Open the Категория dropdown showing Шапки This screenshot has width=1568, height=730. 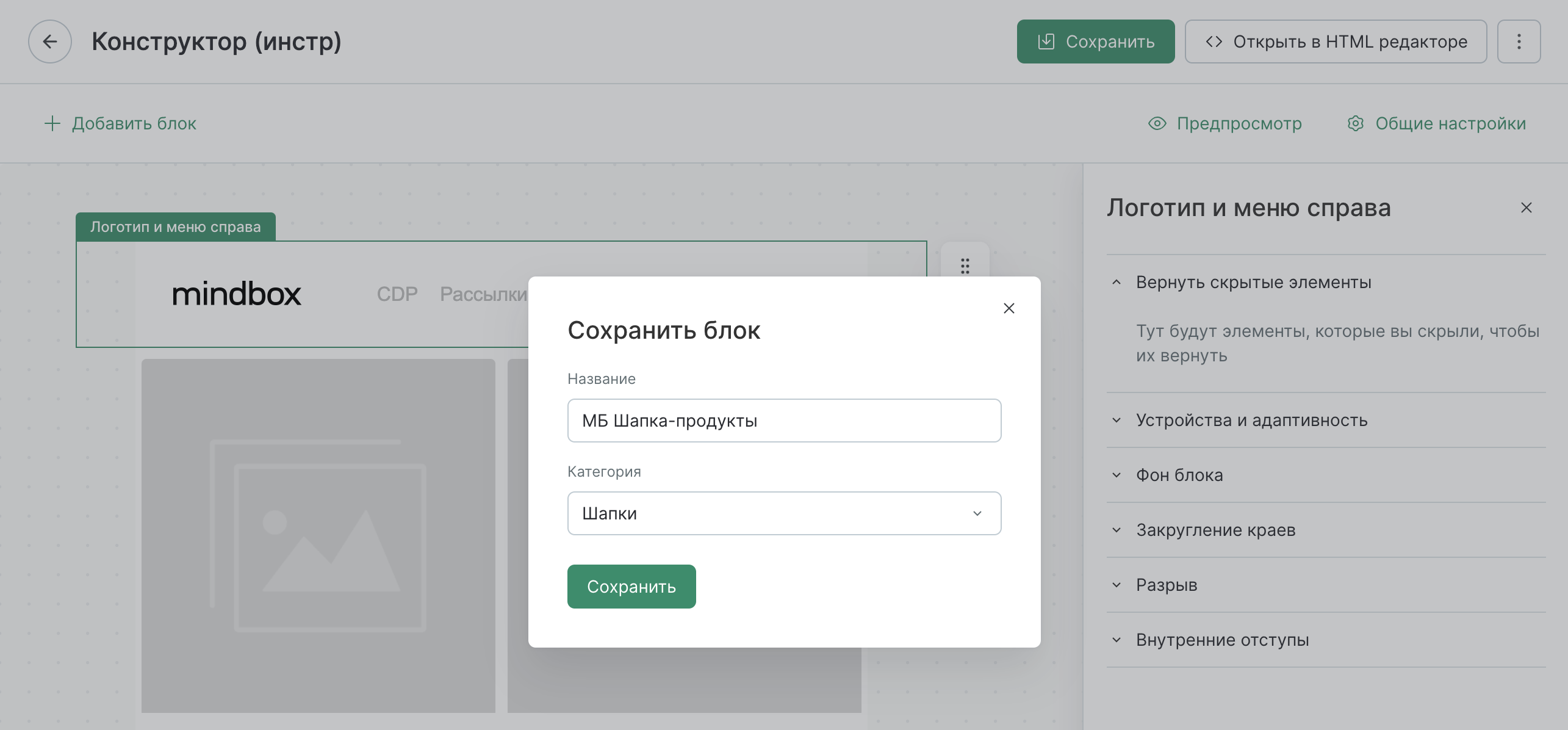point(784,513)
